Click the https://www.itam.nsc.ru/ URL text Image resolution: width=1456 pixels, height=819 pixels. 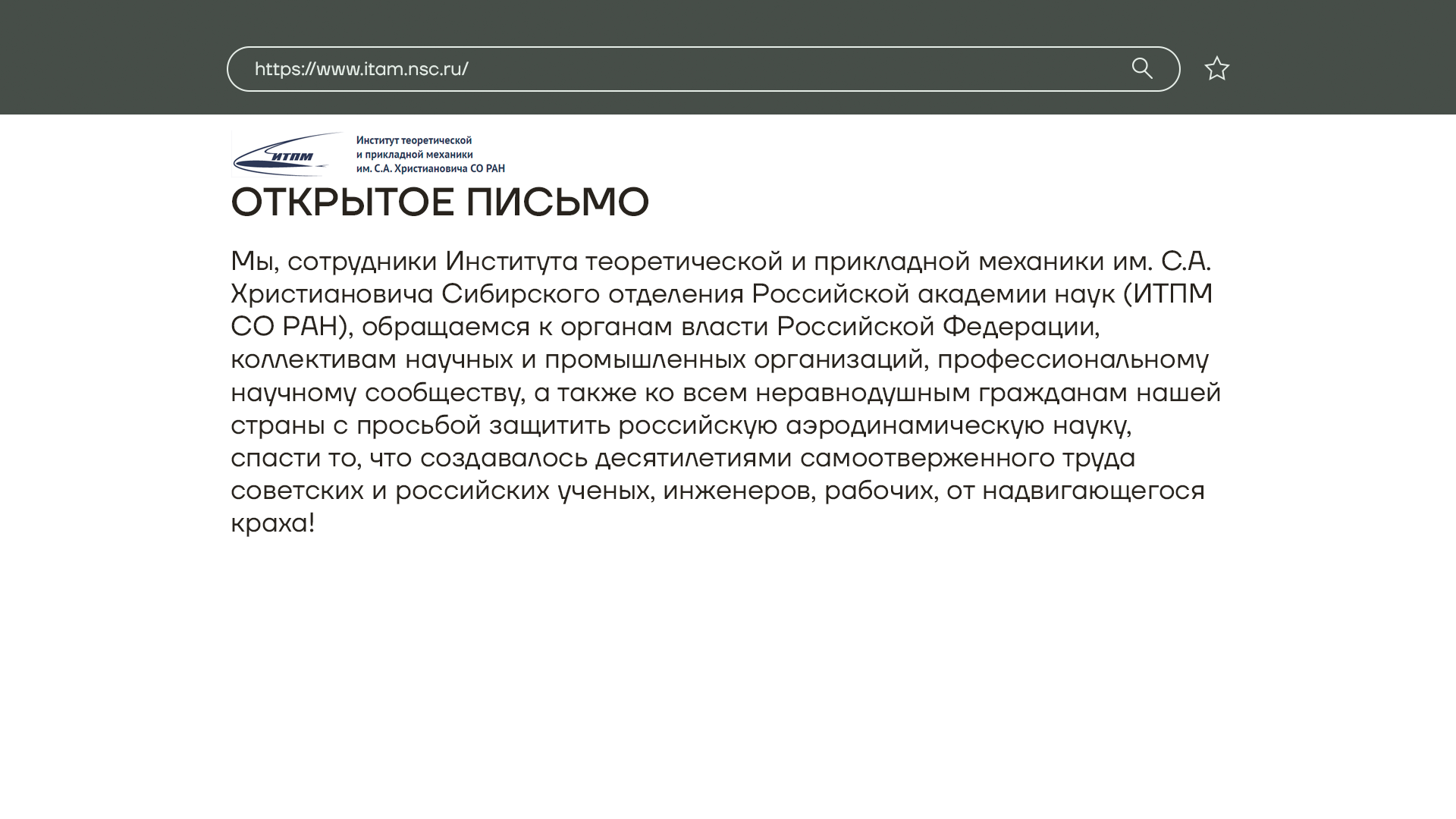(361, 69)
